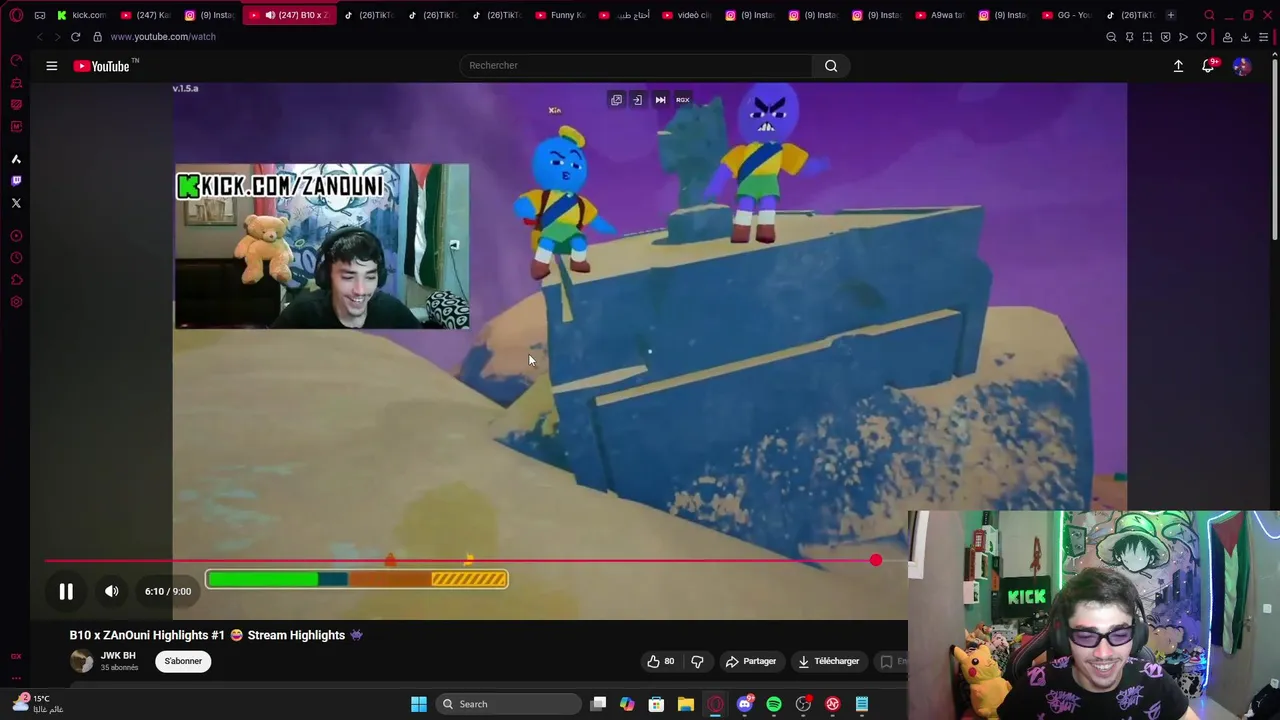The width and height of the screenshot is (1280, 720).
Task: Click the Opera GX logo menu button
Action: pyautogui.click(x=16, y=15)
